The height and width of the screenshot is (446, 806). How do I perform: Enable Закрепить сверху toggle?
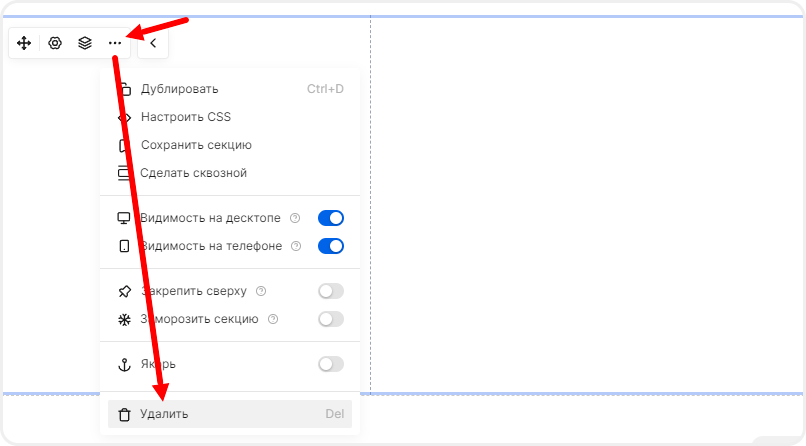click(x=330, y=291)
